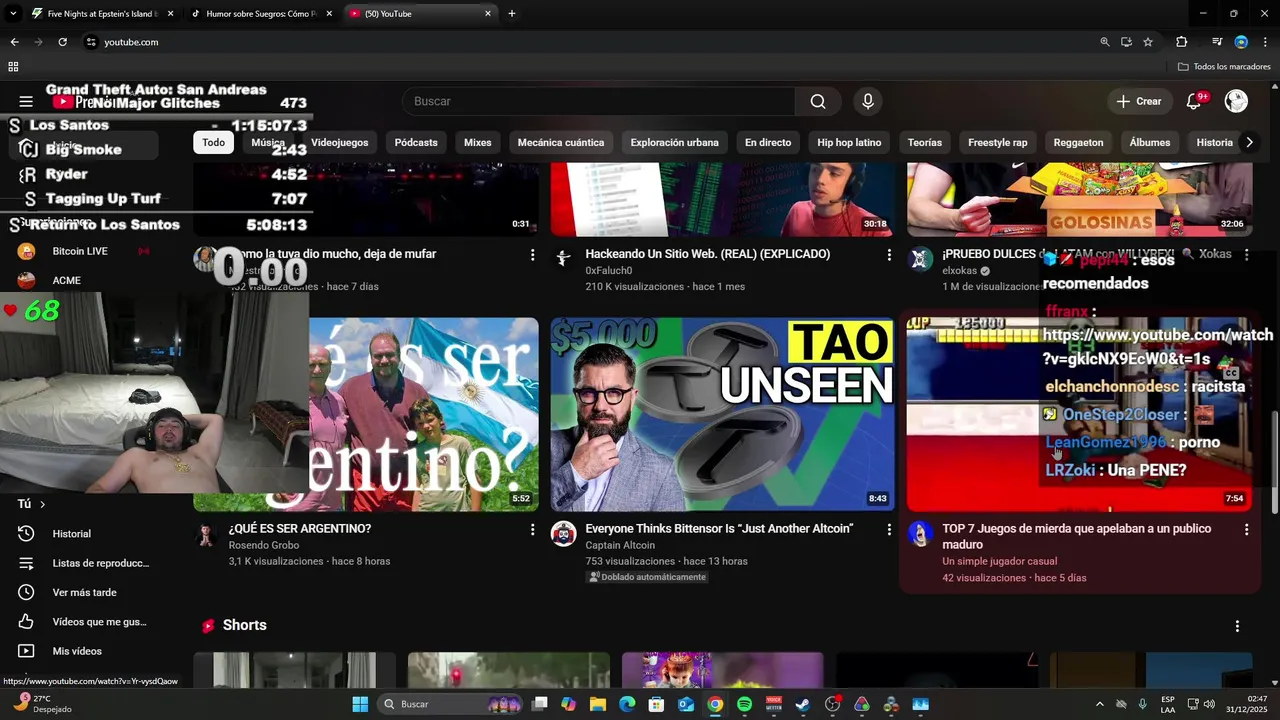The image size is (1280, 720).
Task: Open the tab search dropdown
Action: tap(15, 13)
